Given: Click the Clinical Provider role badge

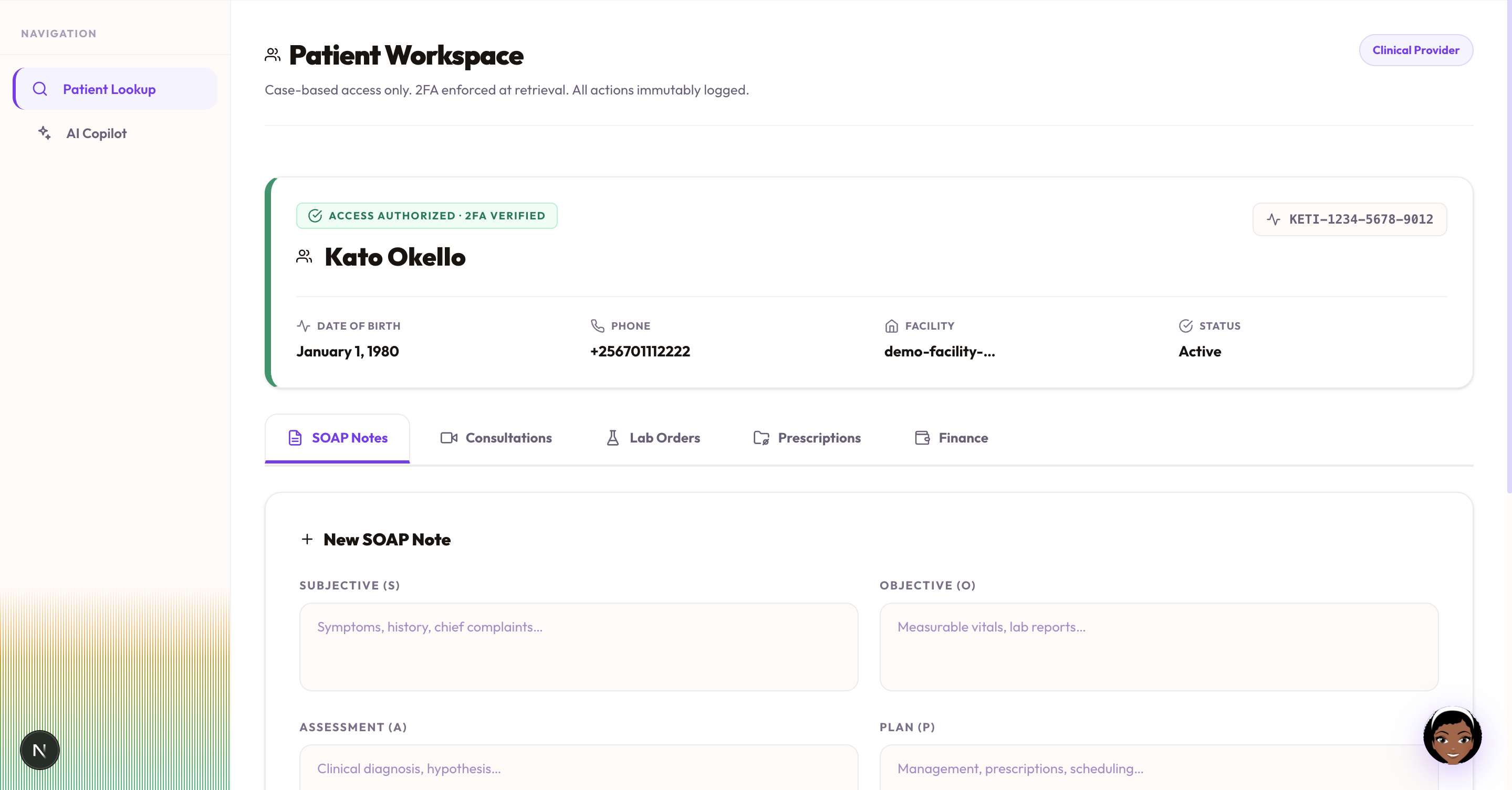Looking at the screenshot, I should 1416,50.
